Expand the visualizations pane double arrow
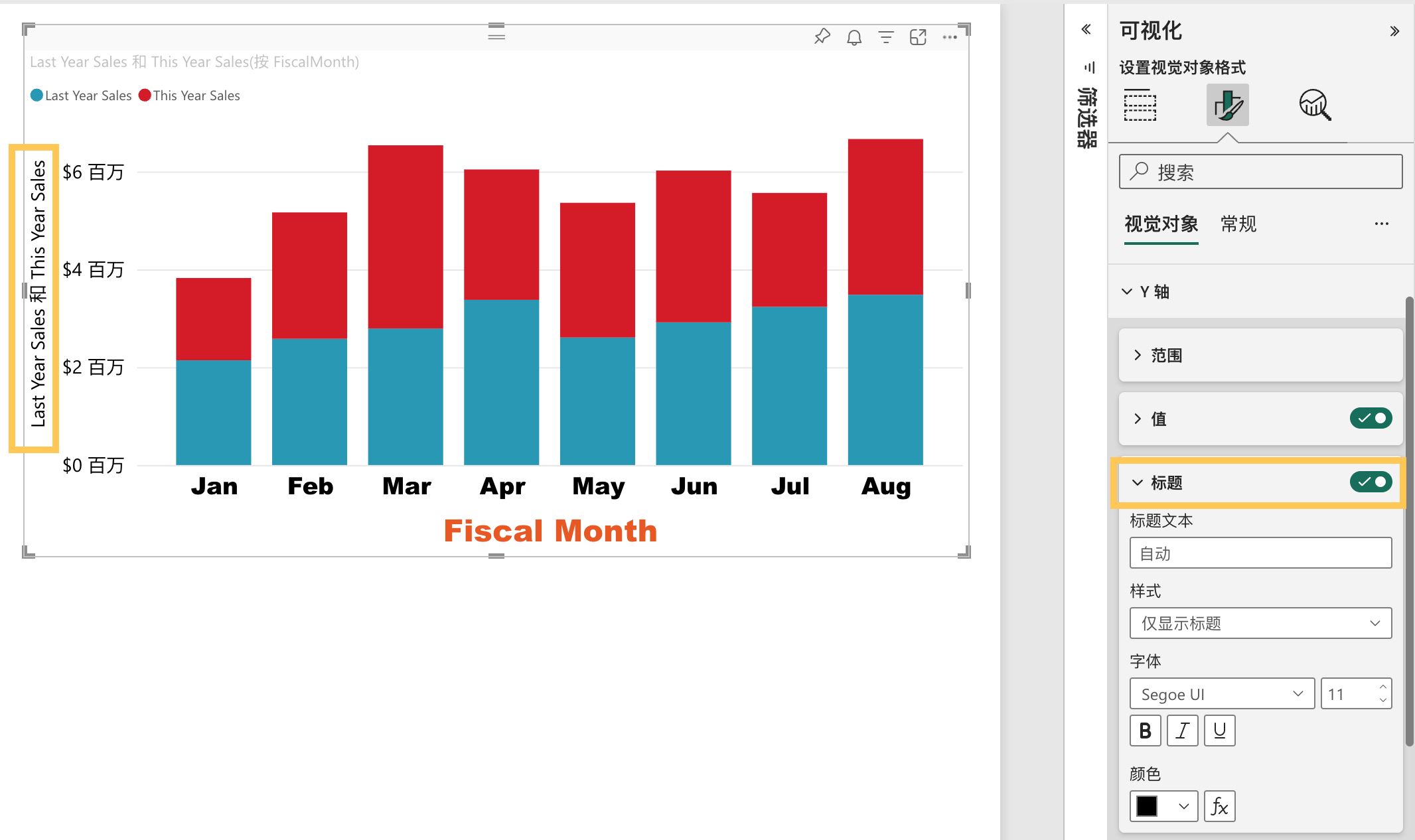Image resolution: width=1415 pixels, height=840 pixels. (x=1394, y=31)
